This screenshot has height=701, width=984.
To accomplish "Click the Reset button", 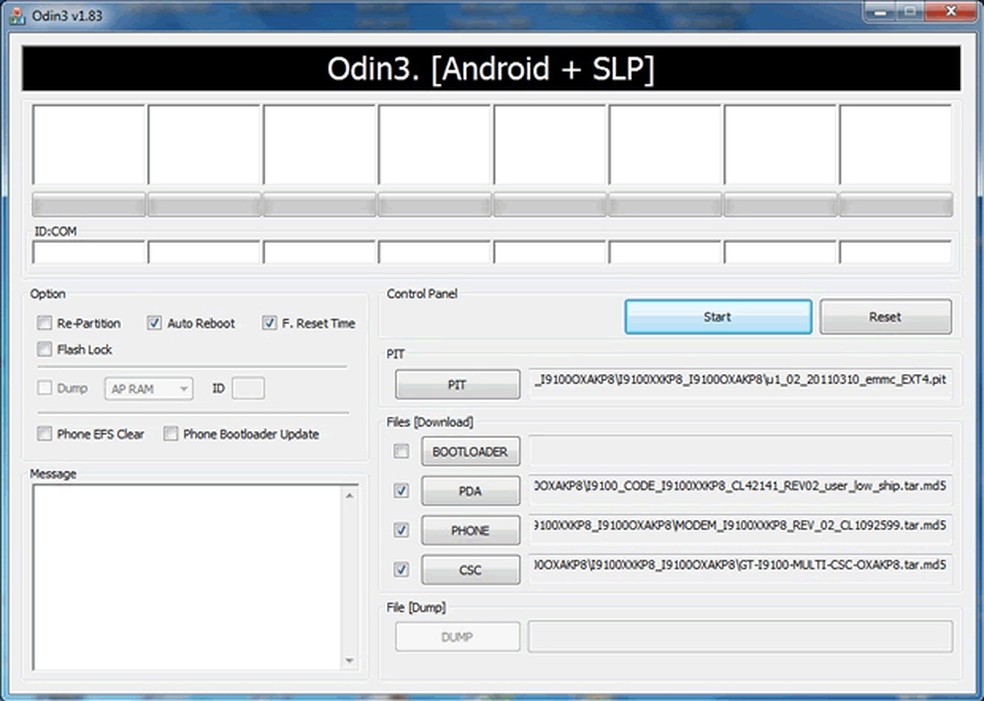I will [x=884, y=316].
